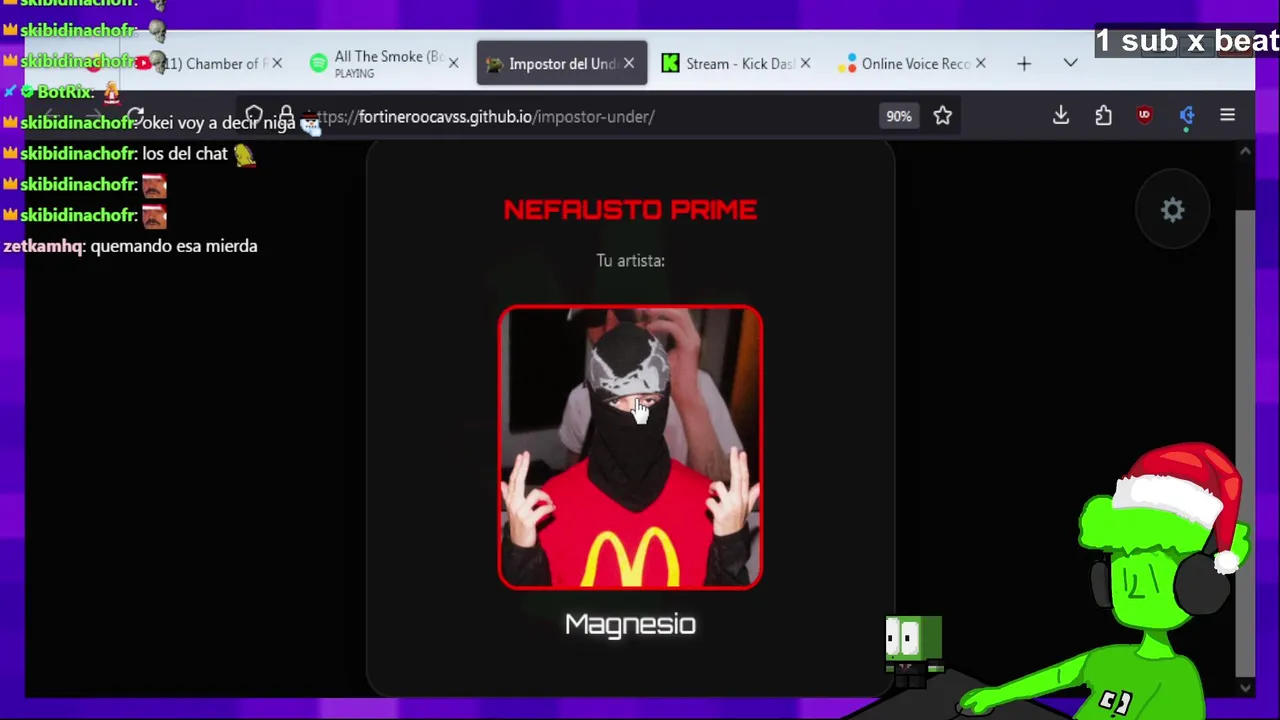
Task: Click the Spotify tab favicon
Action: pyautogui.click(x=318, y=64)
